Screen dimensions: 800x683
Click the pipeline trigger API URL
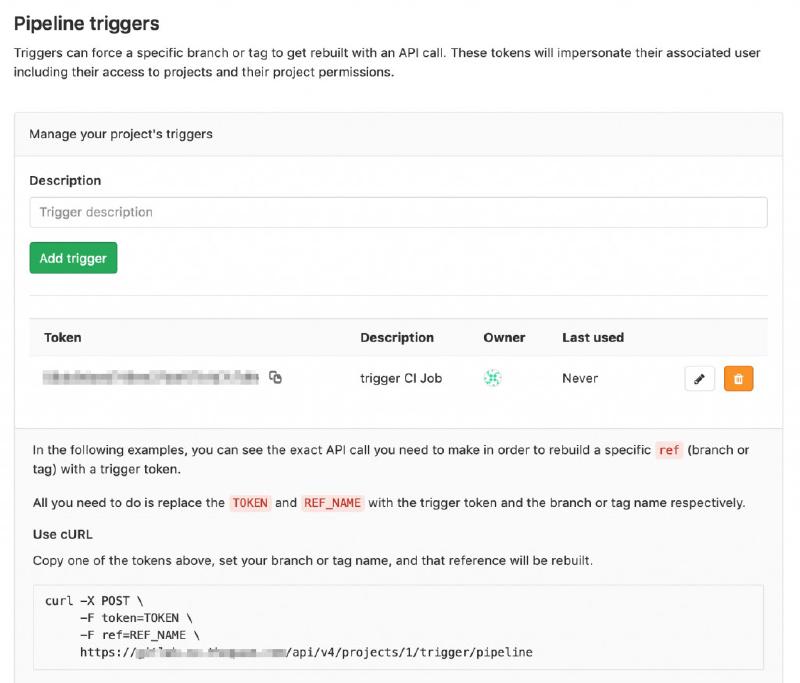click(305, 653)
